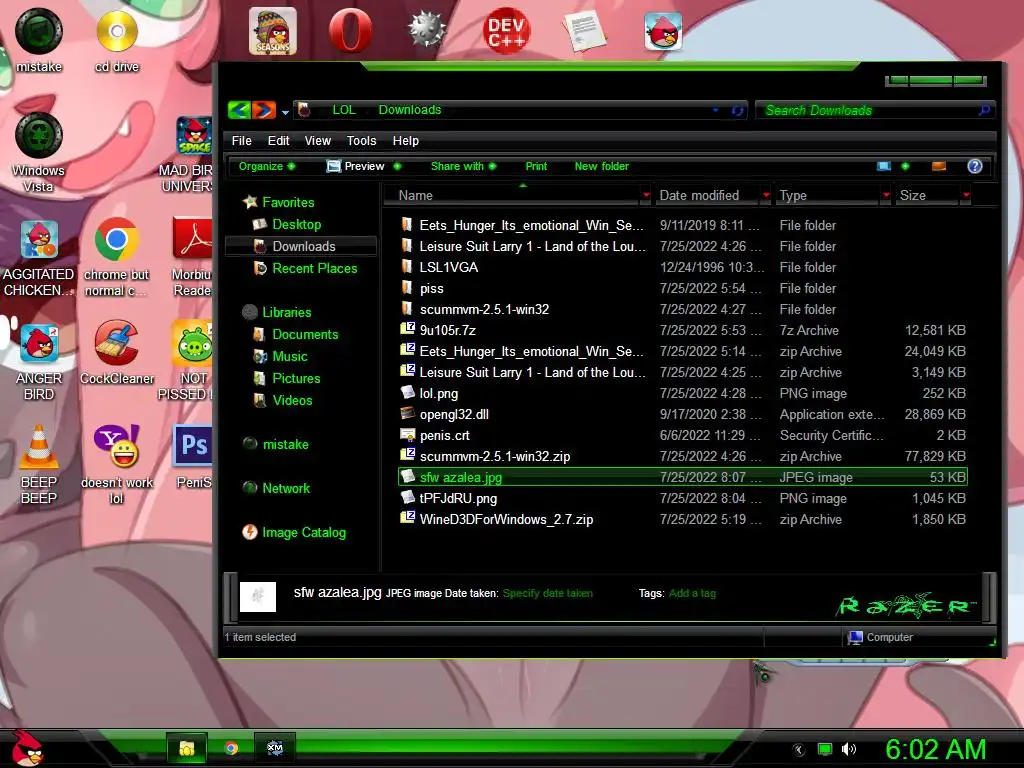Viewport: 1024px width, 768px height.
Task: Open the Organize dropdown menu
Action: tap(266, 166)
